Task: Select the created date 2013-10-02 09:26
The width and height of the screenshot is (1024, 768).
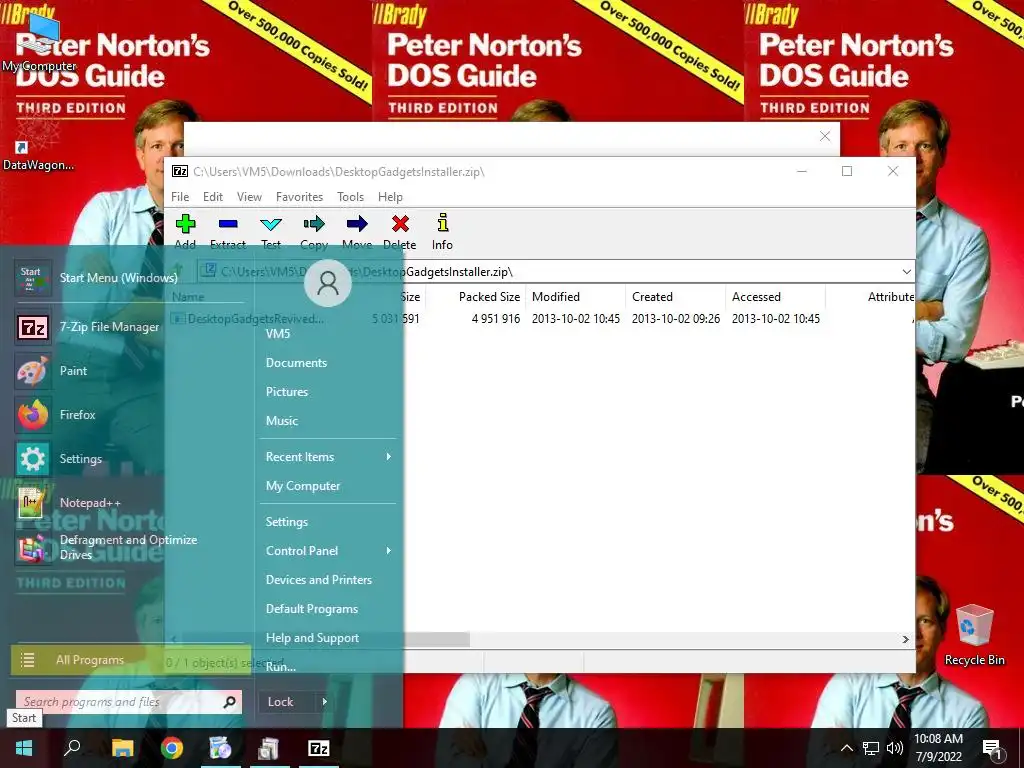Action: 676,319
